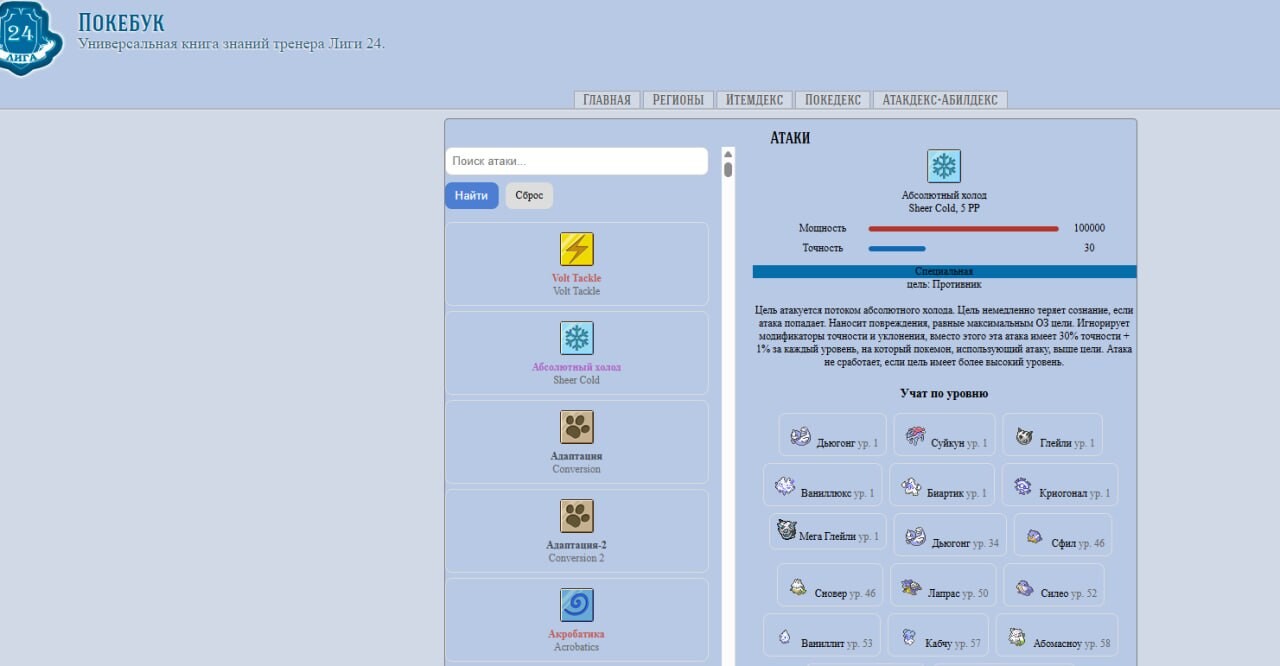Click the Sheer Cold, 5 PP text

(x=944, y=208)
